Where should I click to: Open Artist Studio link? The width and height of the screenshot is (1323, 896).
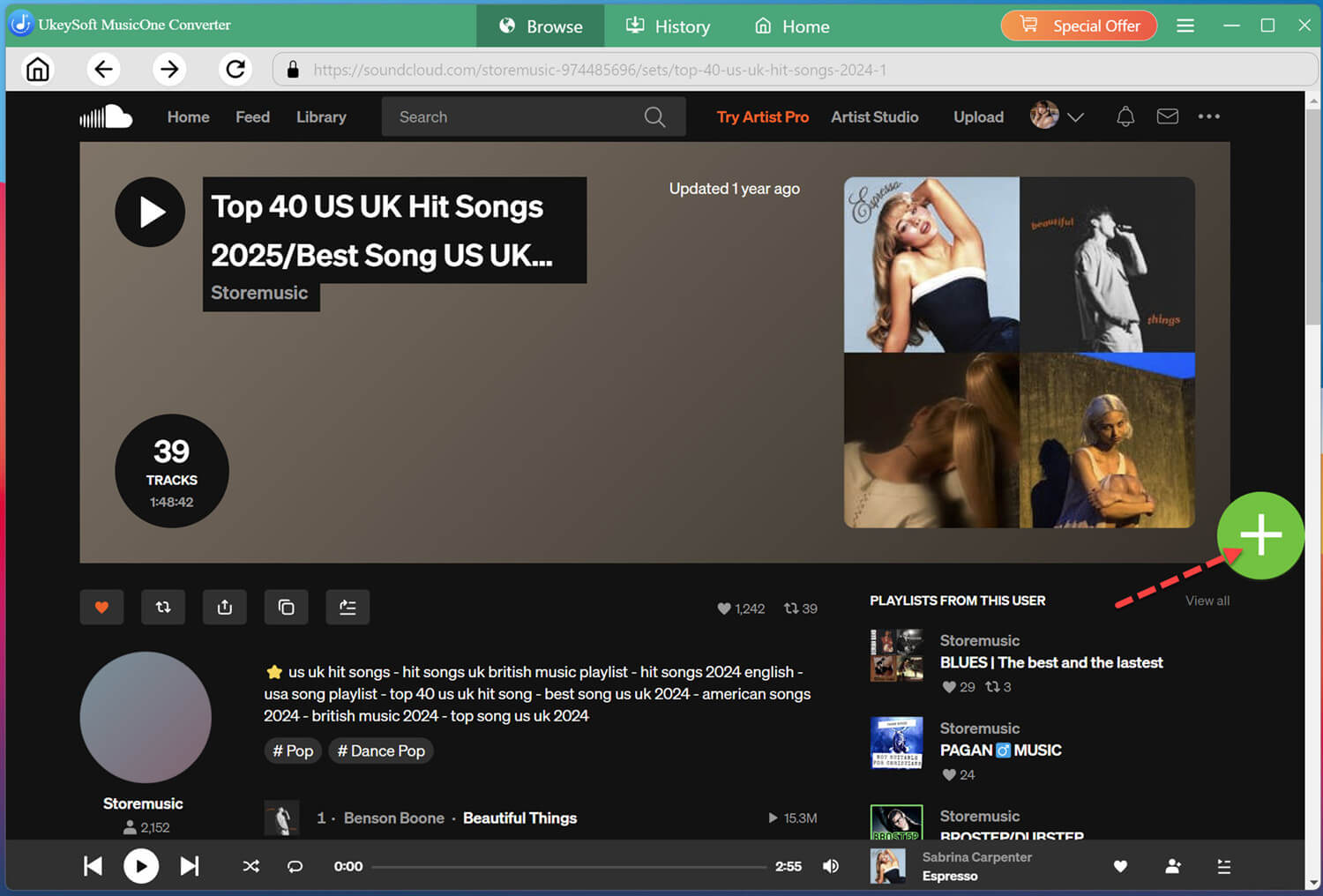click(875, 116)
